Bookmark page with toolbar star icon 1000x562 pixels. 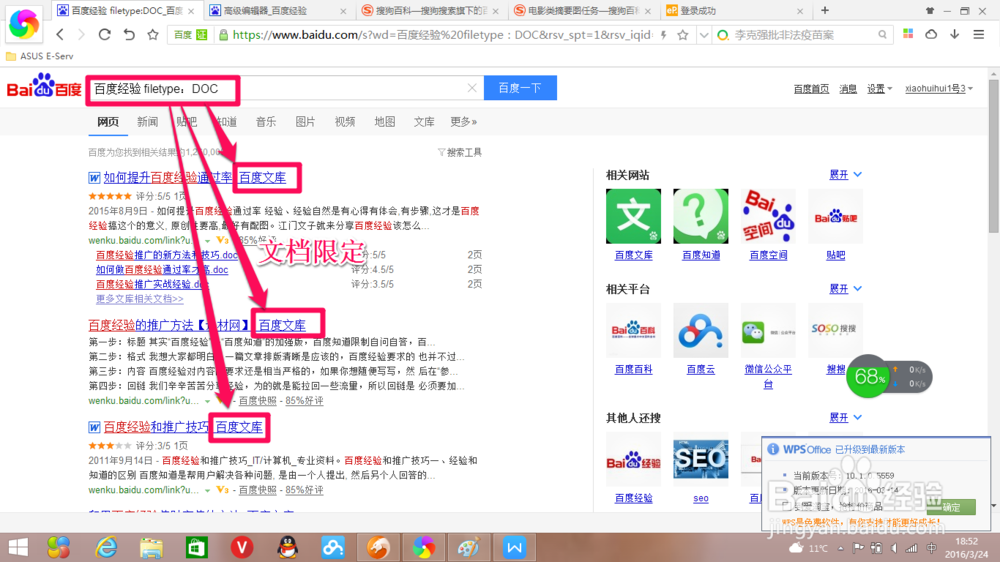pos(153,34)
